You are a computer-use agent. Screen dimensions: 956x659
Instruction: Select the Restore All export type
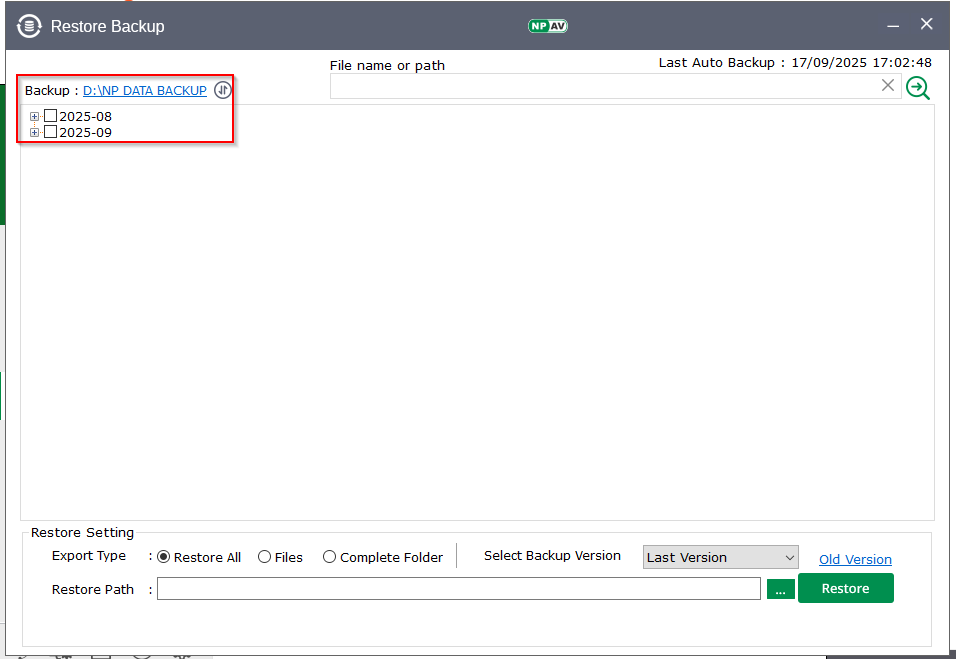pos(165,557)
